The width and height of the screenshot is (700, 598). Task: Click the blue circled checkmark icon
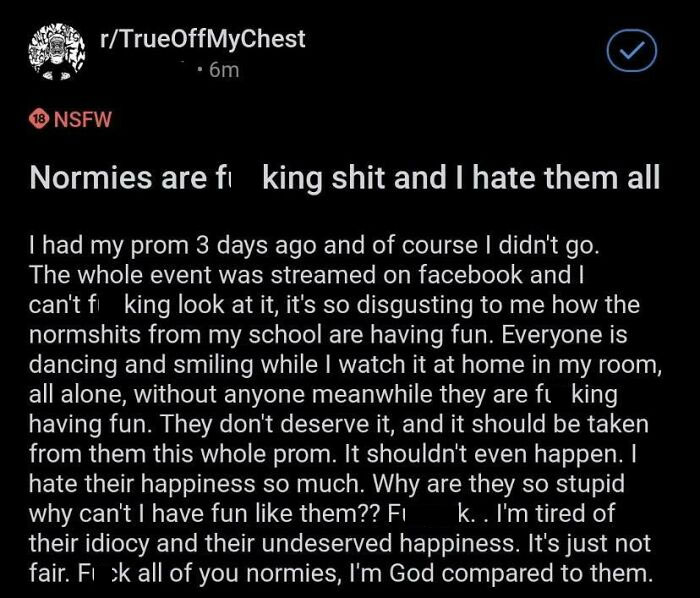pyautogui.click(x=632, y=50)
